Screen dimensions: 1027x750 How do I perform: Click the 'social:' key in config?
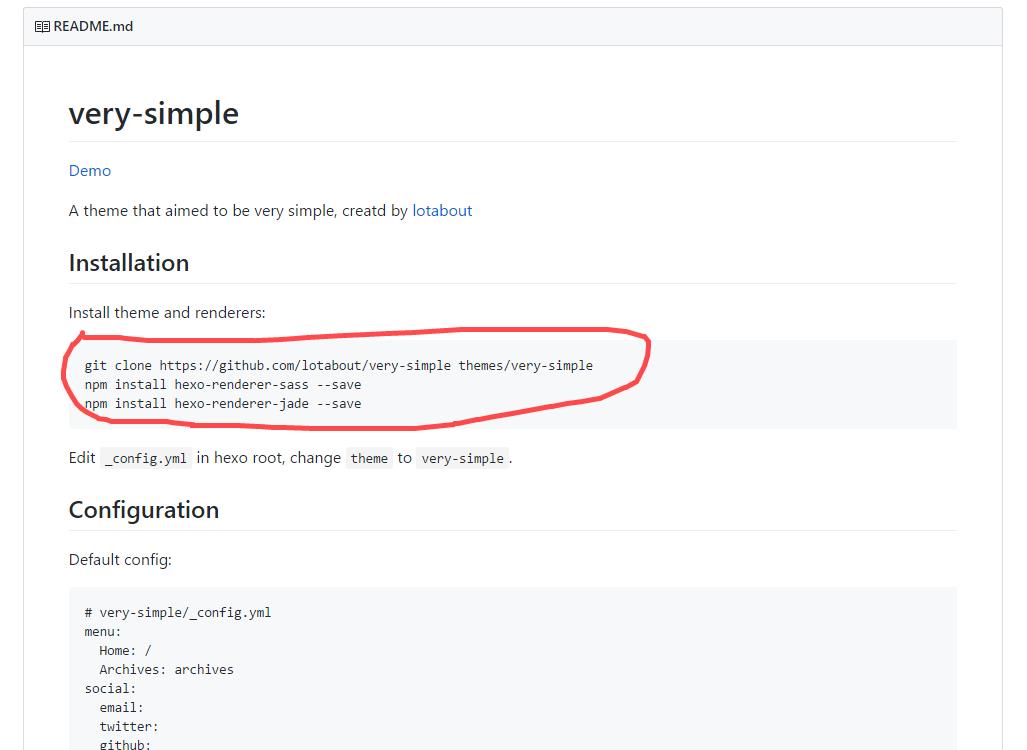coord(110,689)
